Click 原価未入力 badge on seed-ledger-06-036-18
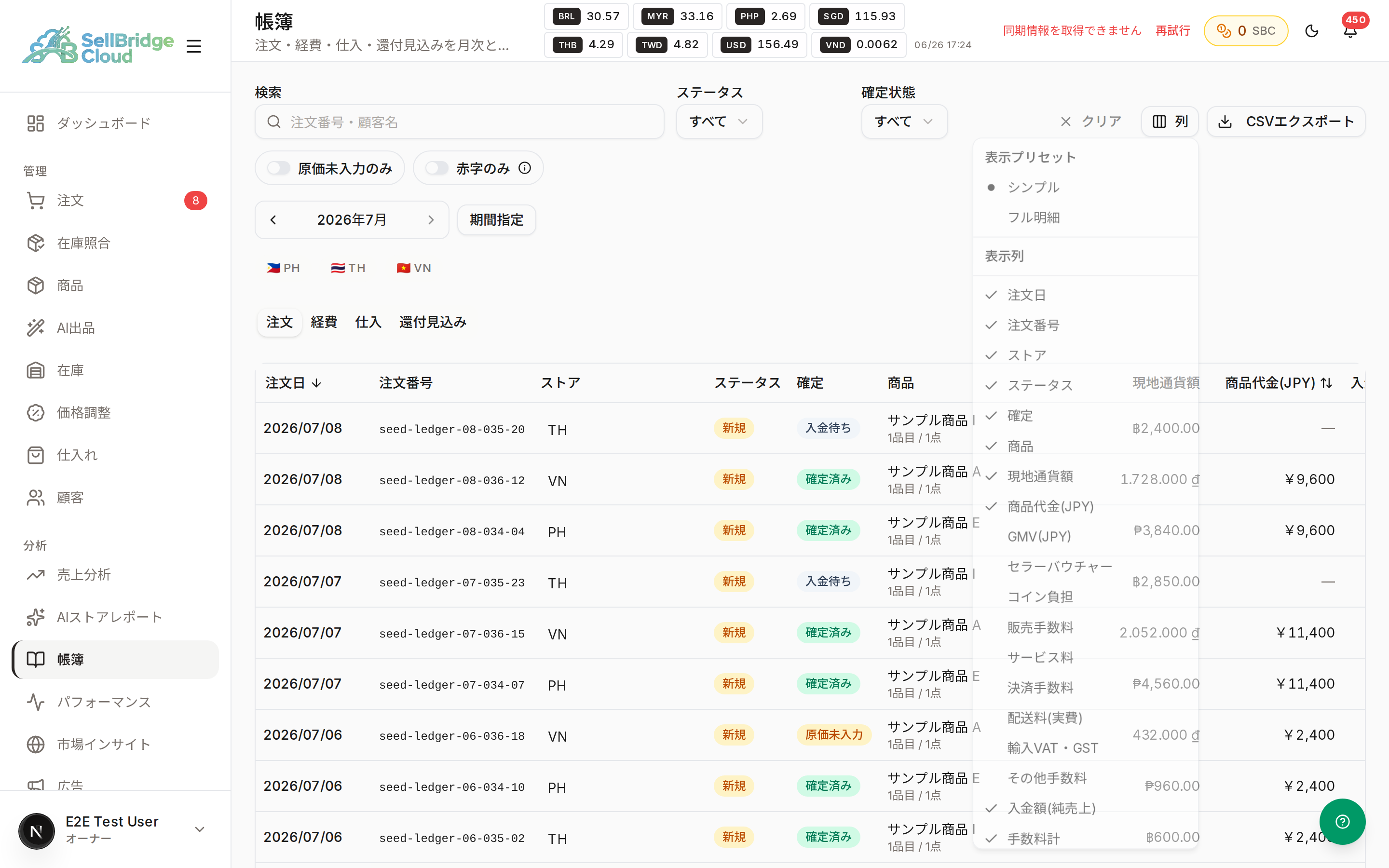Image resolution: width=1389 pixels, height=868 pixels. coord(833,735)
